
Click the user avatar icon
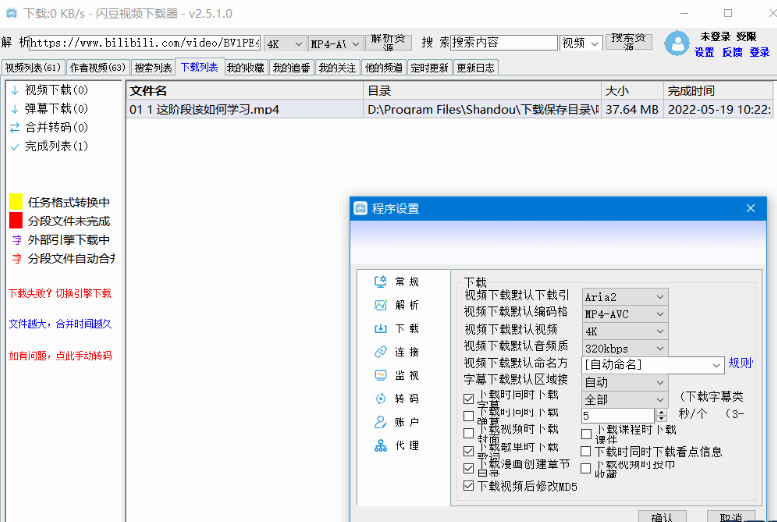(677, 43)
